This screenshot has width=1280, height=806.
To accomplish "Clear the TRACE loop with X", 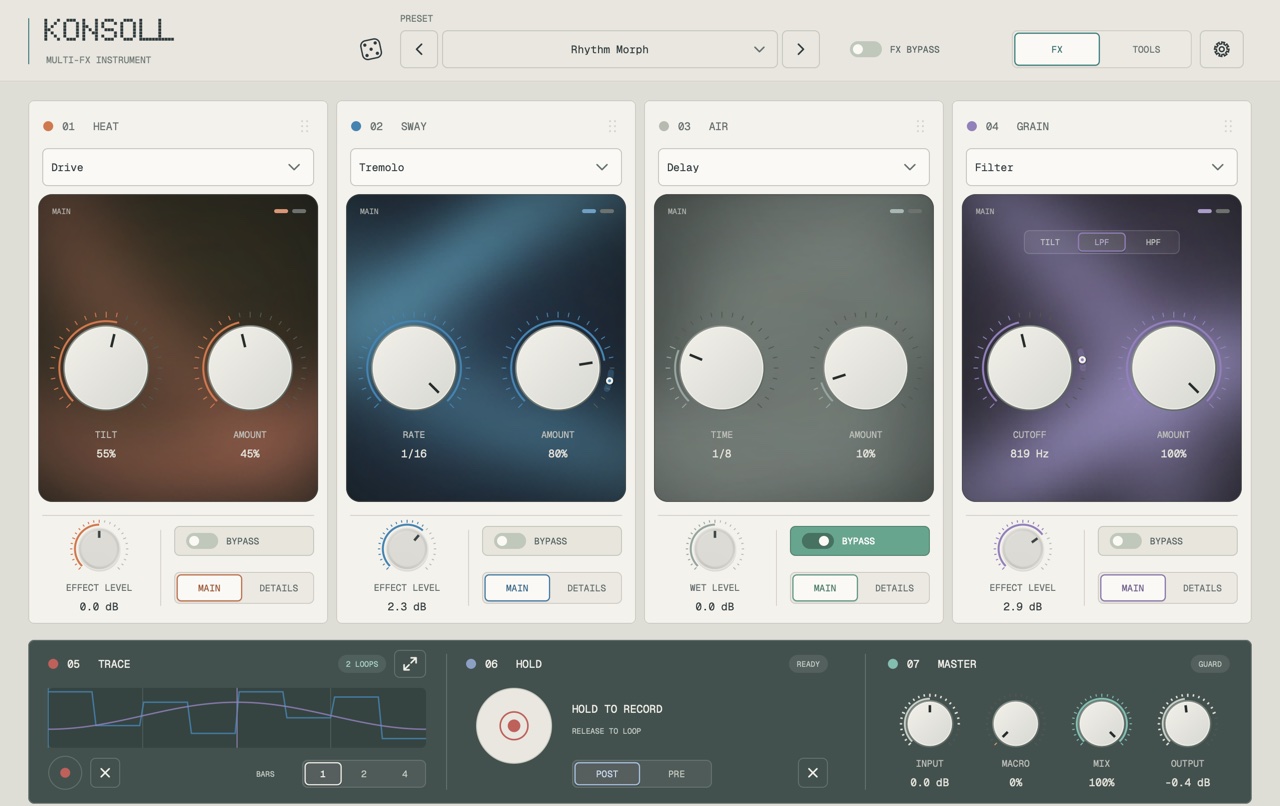I will click(105, 773).
